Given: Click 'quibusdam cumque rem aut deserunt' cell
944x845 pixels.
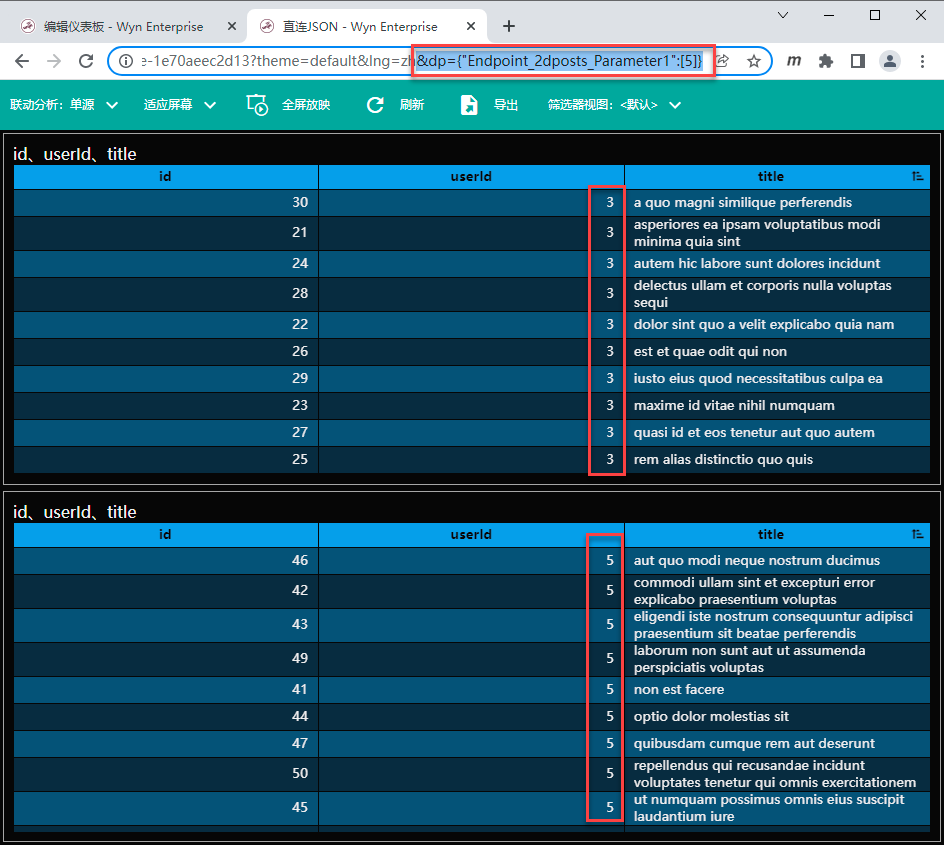Looking at the screenshot, I should click(x=777, y=744).
